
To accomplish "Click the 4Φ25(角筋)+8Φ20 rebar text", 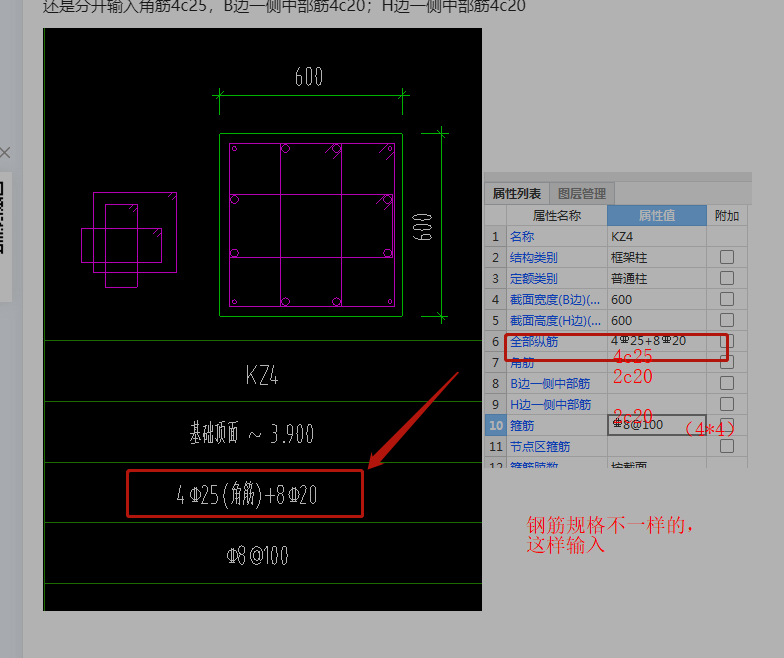I will [247, 494].
